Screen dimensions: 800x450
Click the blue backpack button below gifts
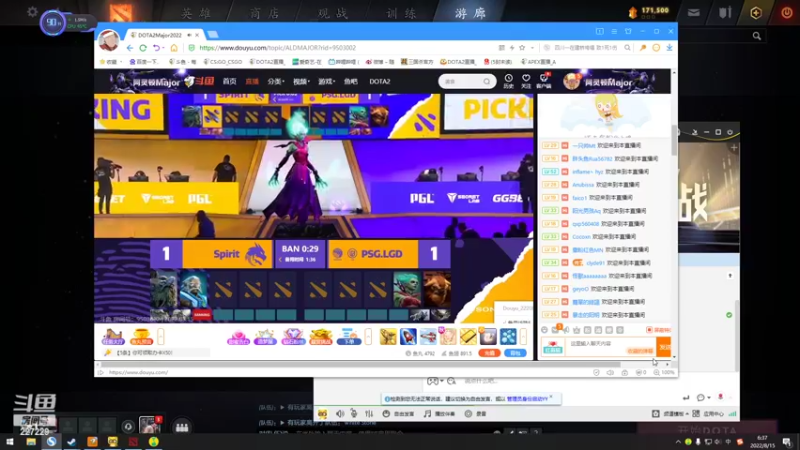click(515, 353)
